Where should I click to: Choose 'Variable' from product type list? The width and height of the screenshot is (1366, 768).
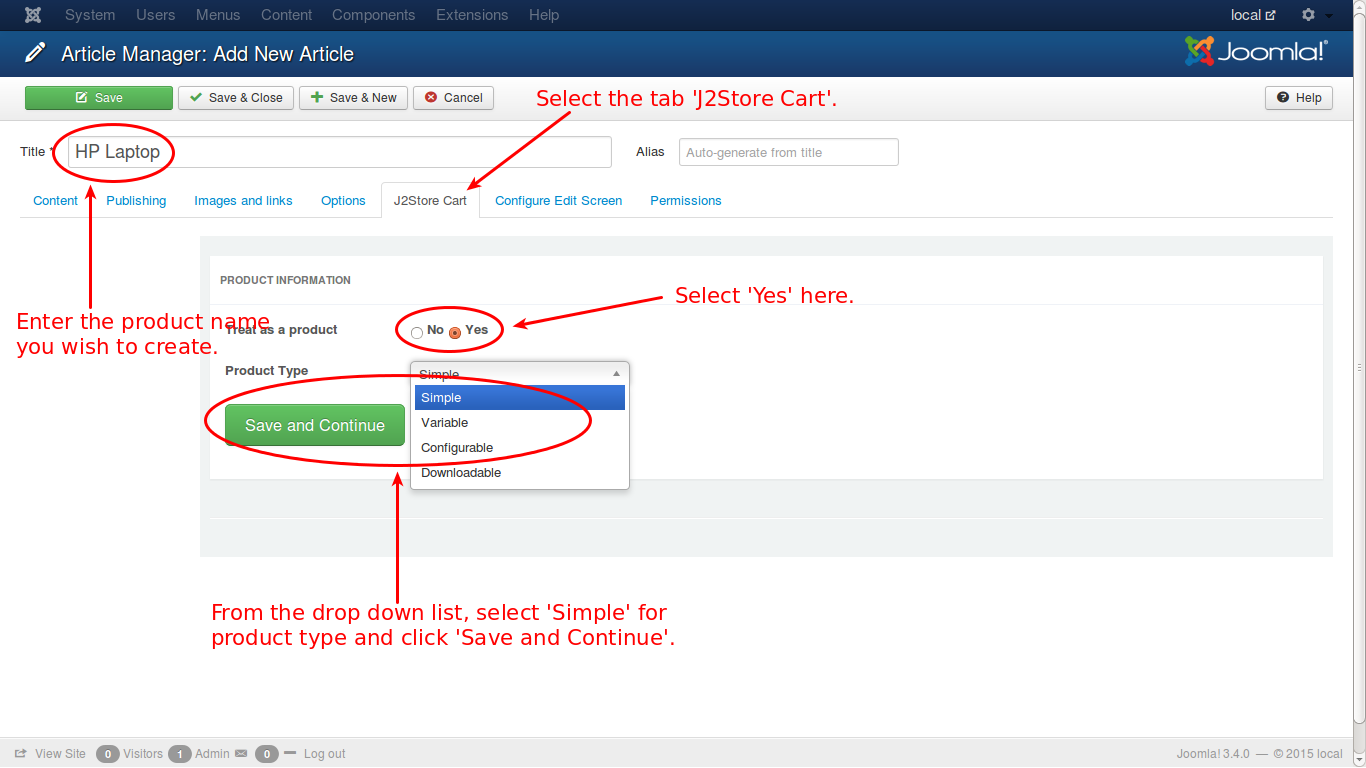click(445, 423)
